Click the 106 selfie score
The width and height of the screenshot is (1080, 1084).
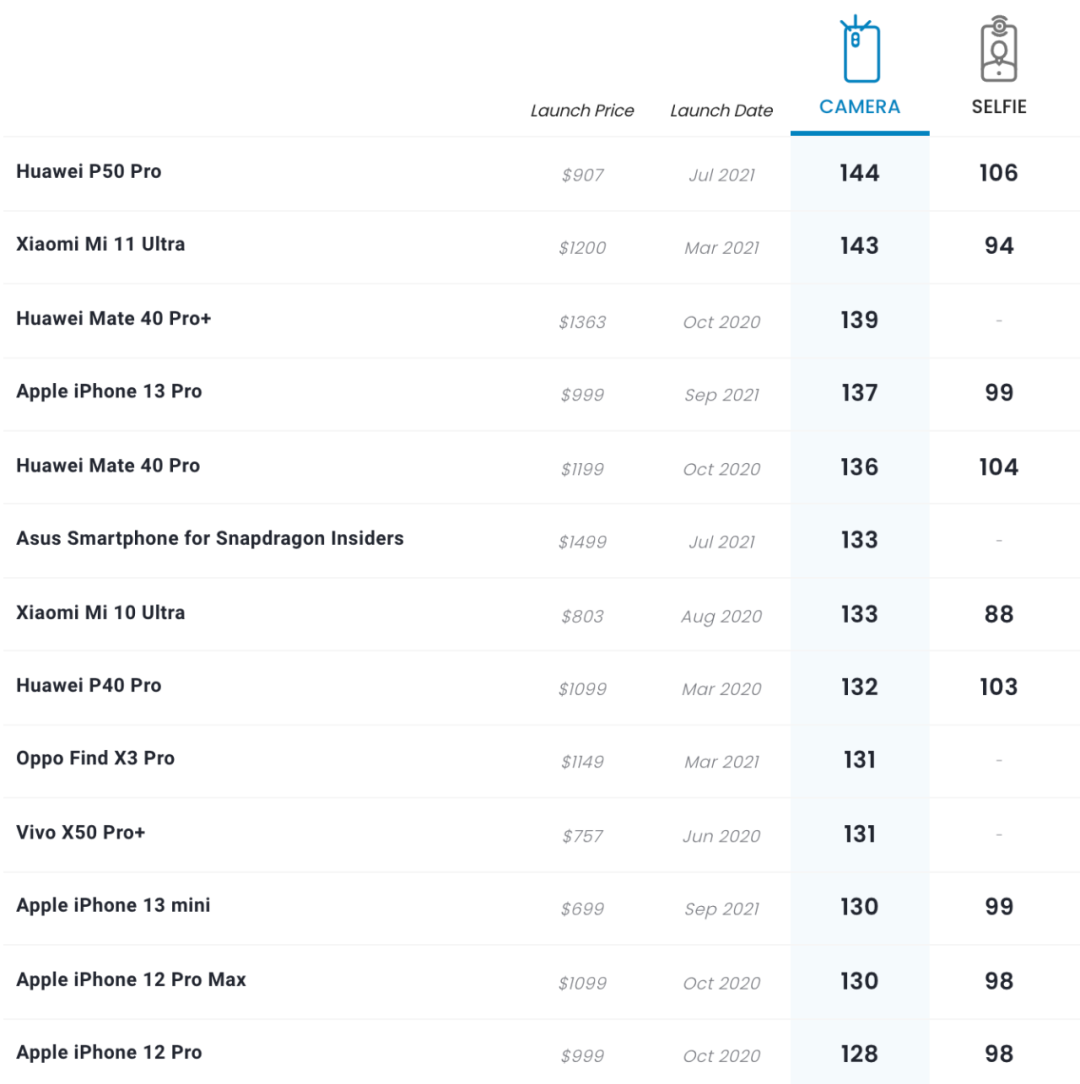click(998, 173)
